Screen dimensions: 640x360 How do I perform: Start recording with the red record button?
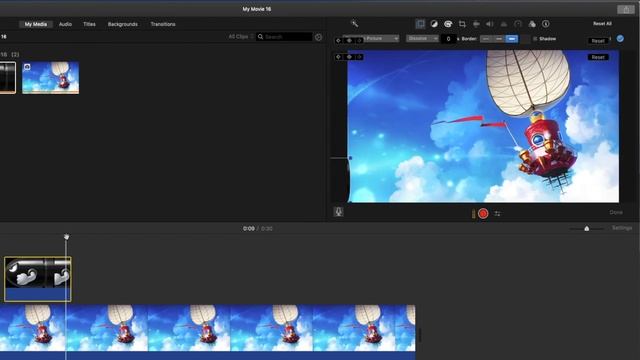click(x=483, y=213)
